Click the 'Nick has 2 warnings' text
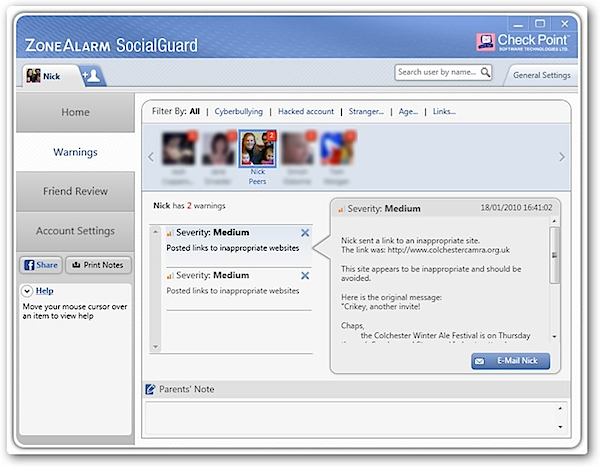 pyautogui.click(x=189, y=206)
